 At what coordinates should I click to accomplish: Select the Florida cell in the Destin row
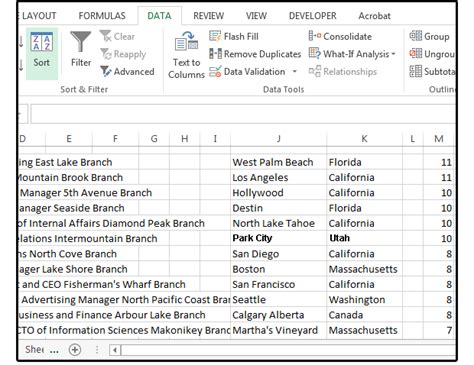point(364,208)
